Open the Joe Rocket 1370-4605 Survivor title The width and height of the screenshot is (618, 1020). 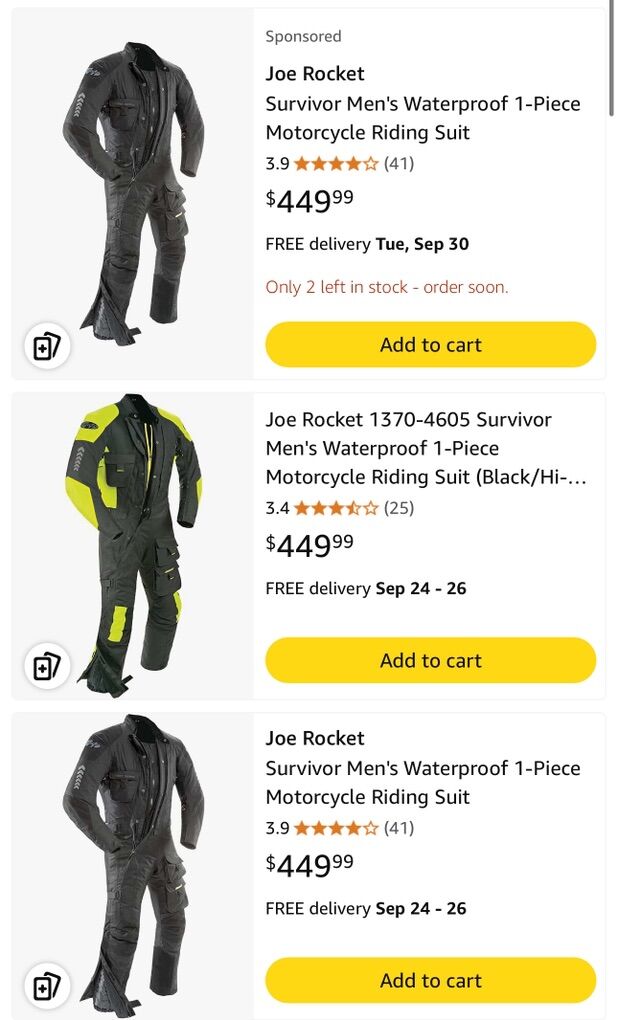(426, 448)
